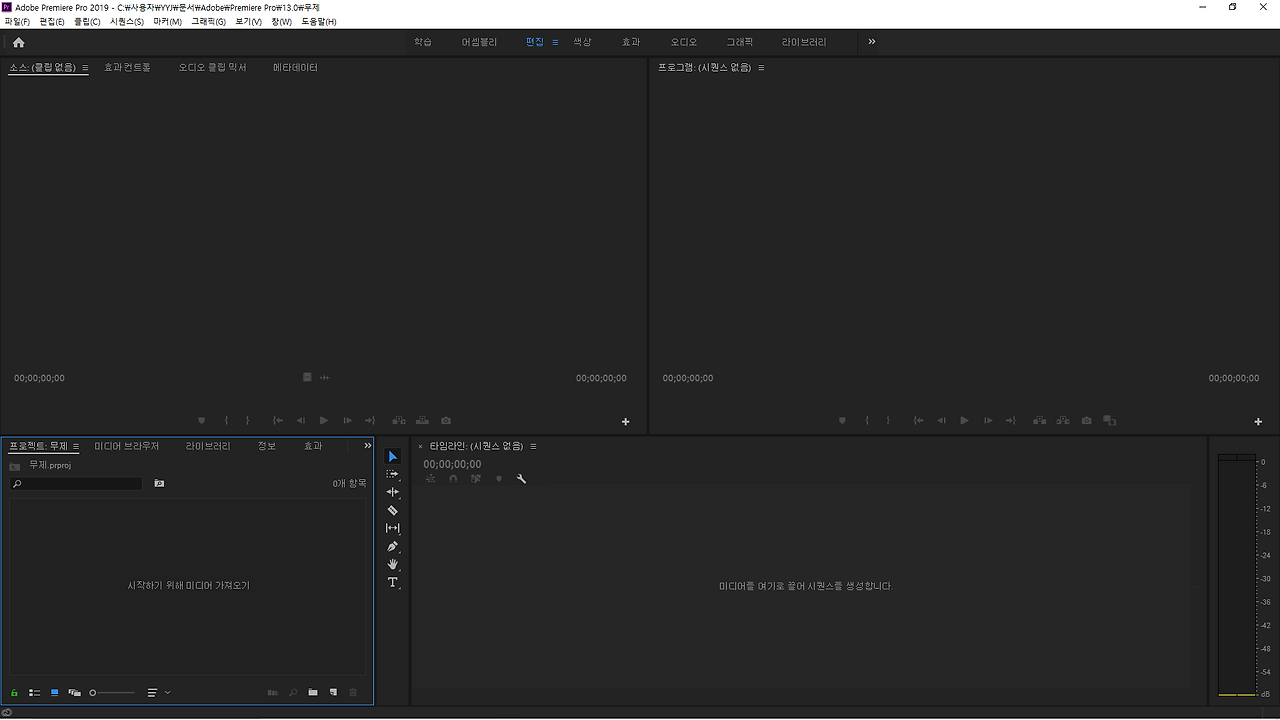
Task: Adjust project panel thumbnail zoom slider
Action: [x=112, y=692]
